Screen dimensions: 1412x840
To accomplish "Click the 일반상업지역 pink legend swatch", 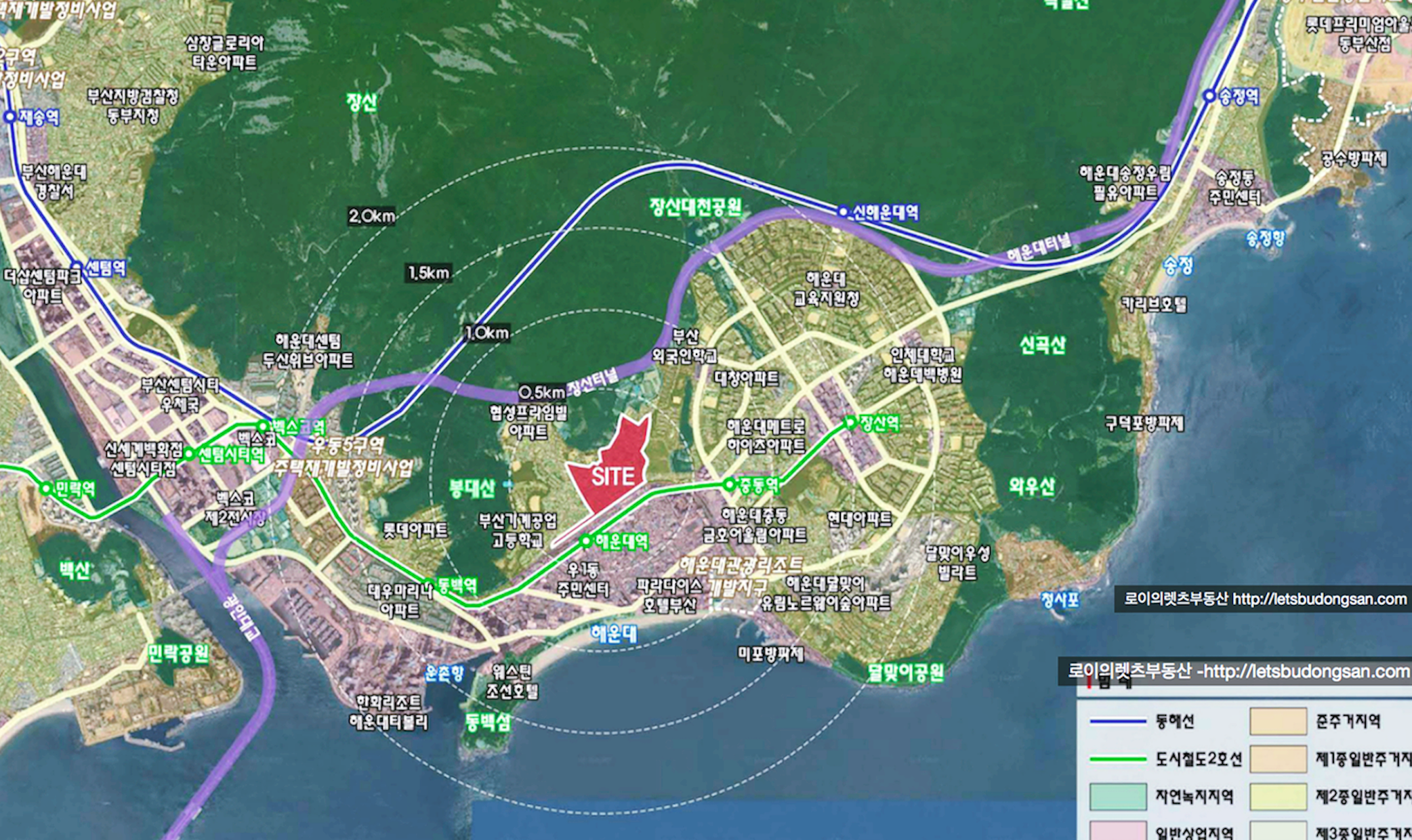I will (1118, 832).
